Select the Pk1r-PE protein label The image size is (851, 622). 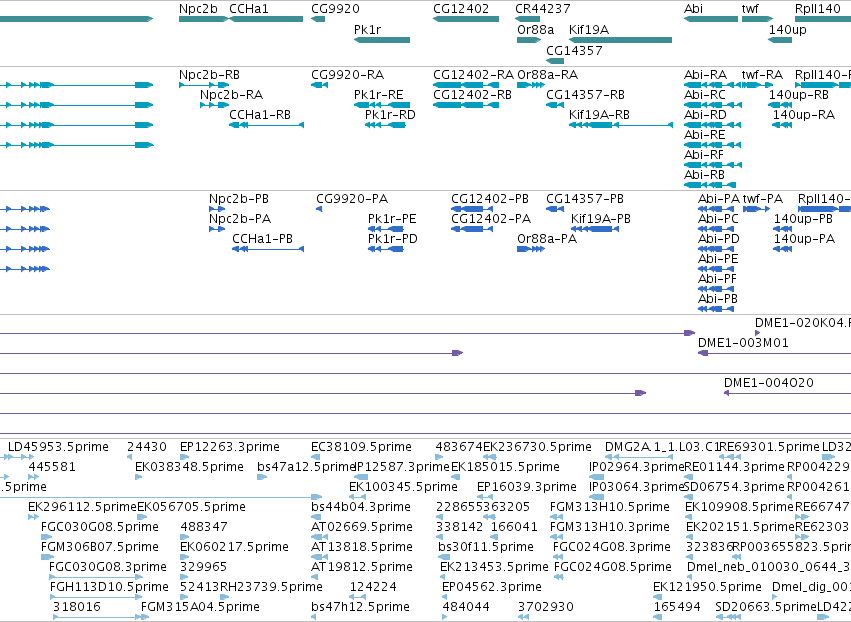[392, 219]
